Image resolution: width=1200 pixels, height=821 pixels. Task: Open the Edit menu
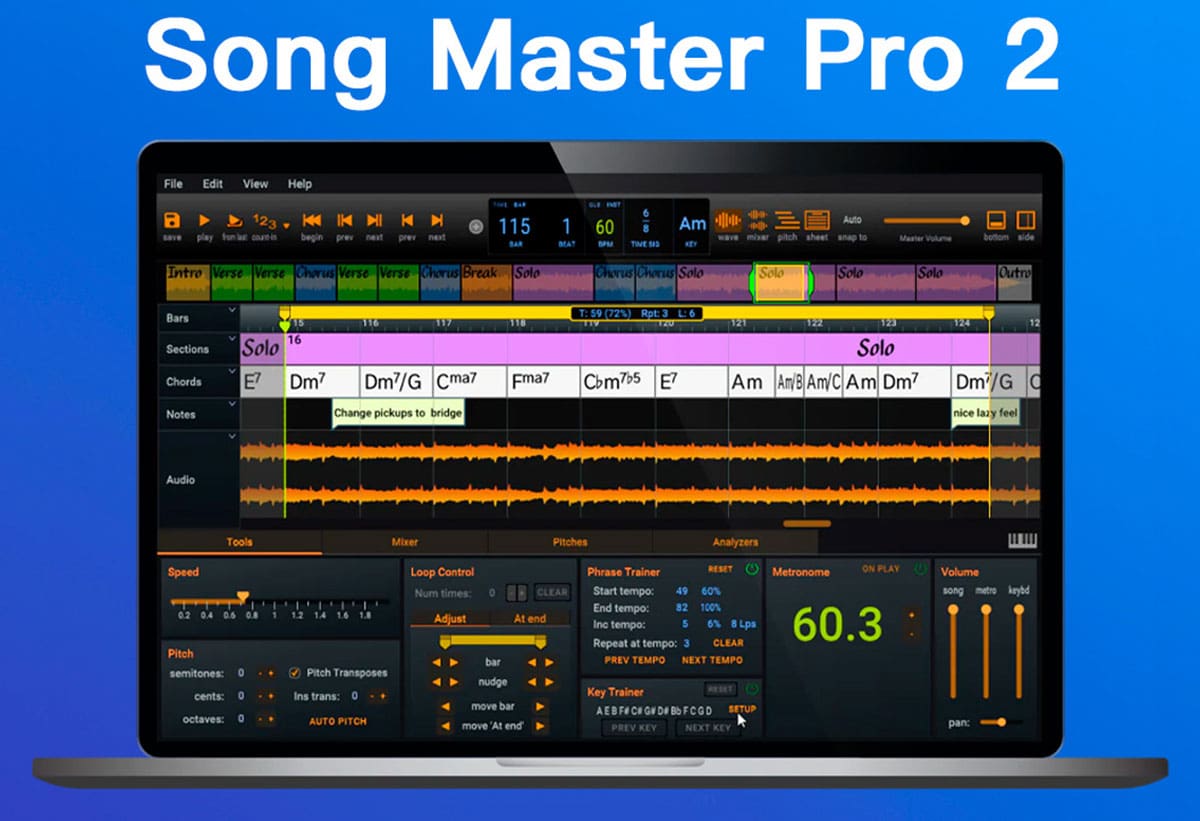pos(213,184)
